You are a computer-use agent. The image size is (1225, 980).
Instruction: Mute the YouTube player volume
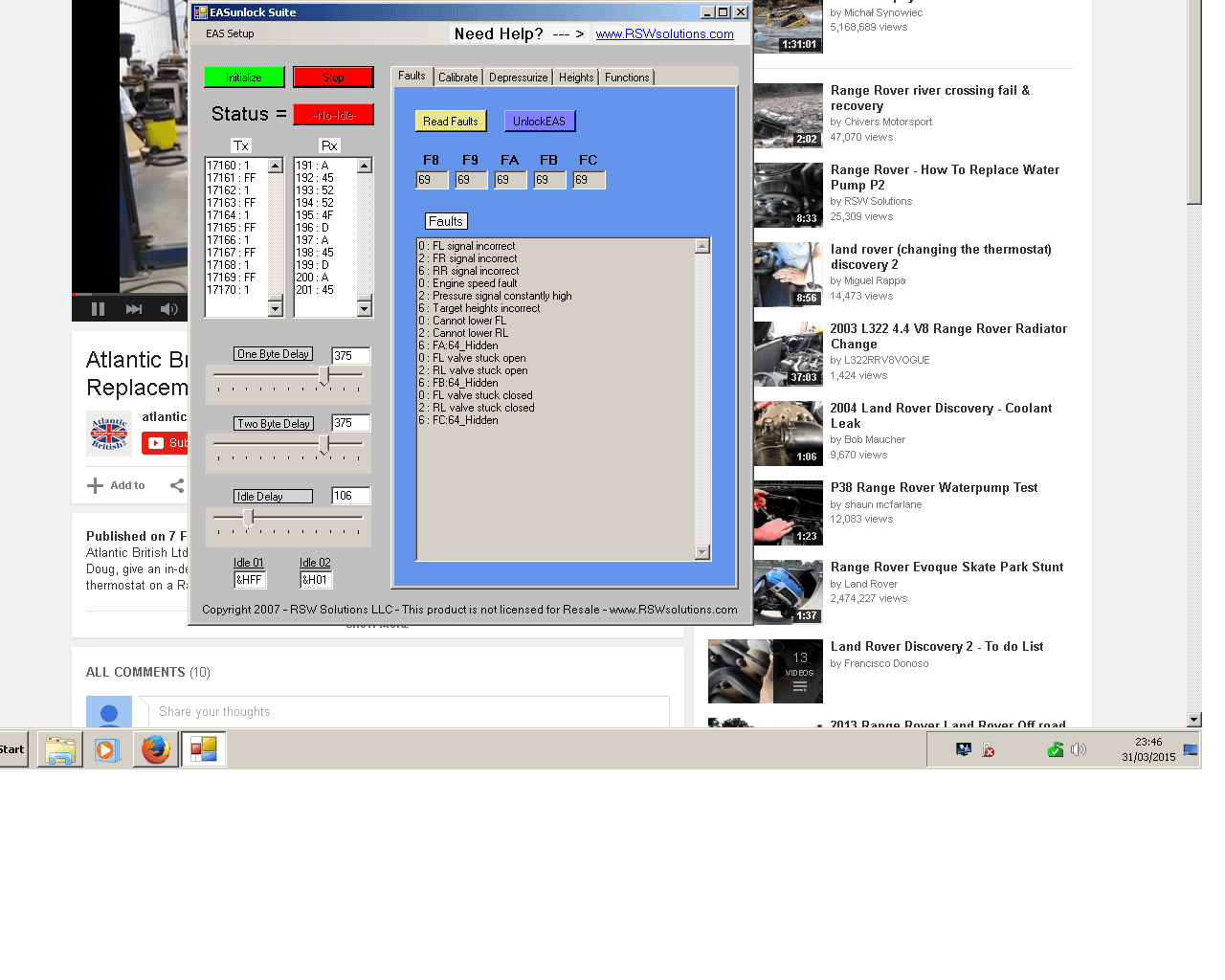click(169, 309)
